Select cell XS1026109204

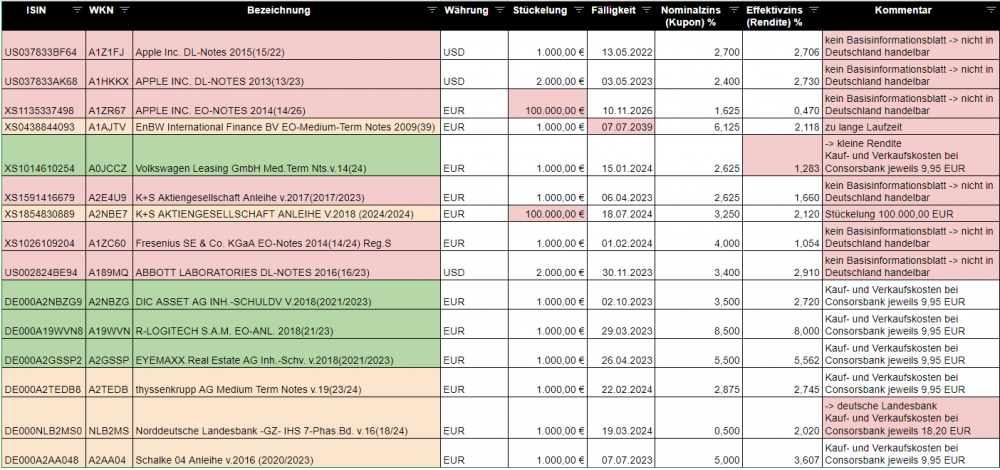[x=43, y=237]
